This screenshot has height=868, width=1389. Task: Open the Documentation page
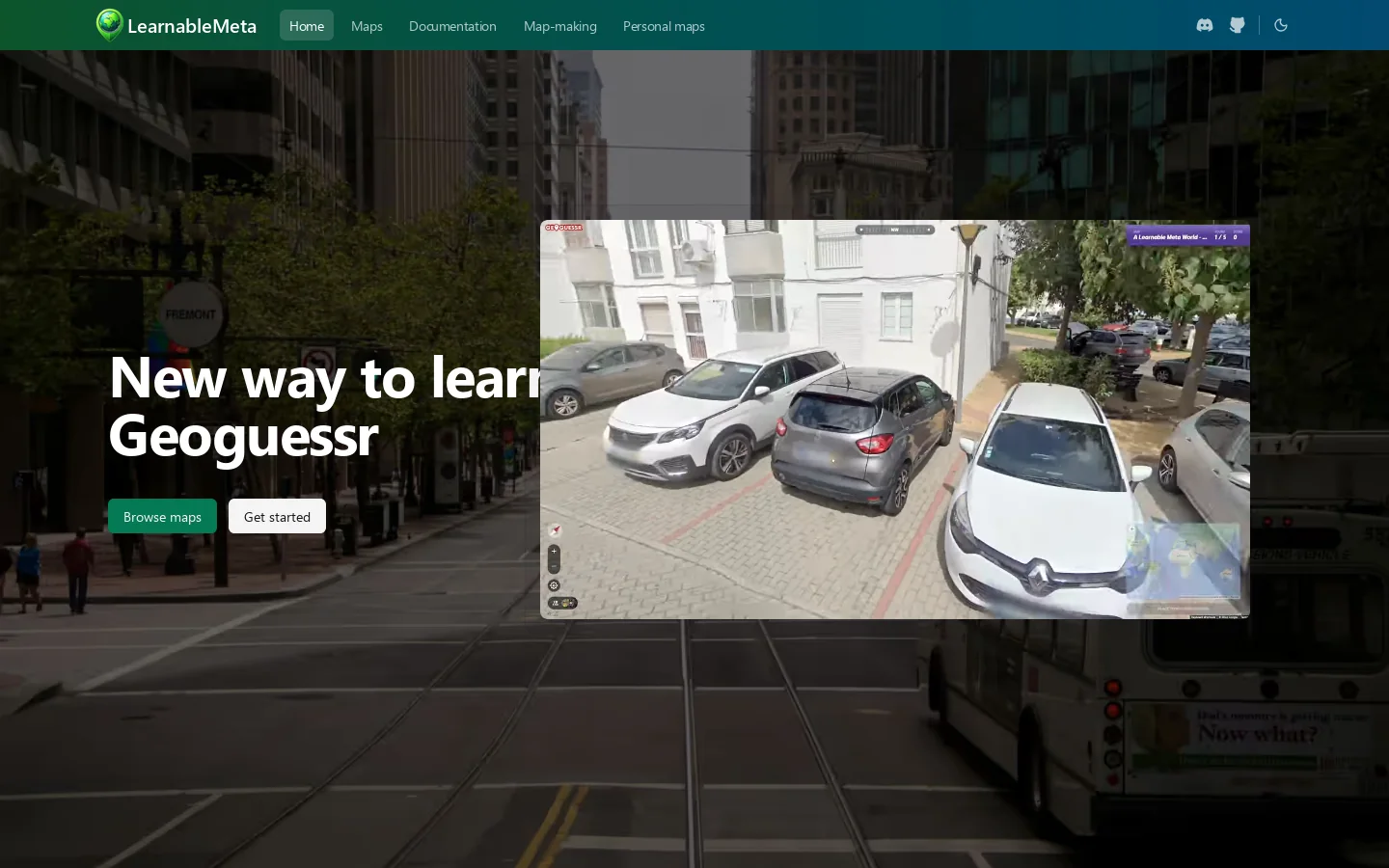point(452,25)
